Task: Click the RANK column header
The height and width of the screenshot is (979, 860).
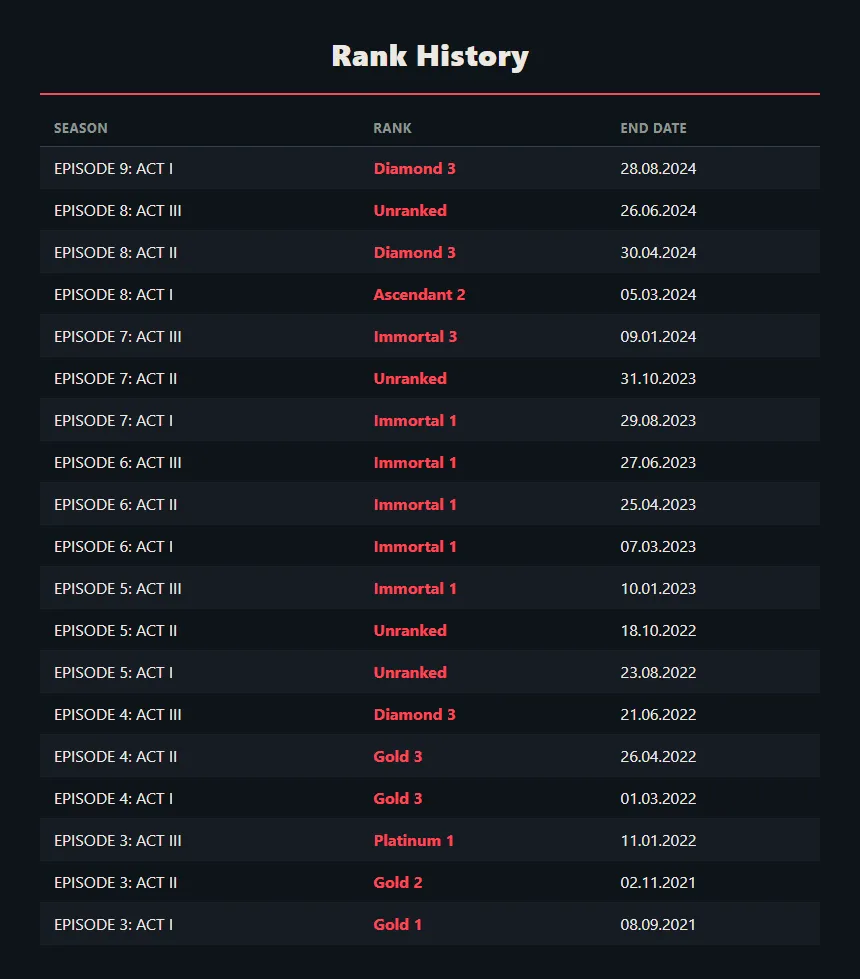Action: pos(392,128)
